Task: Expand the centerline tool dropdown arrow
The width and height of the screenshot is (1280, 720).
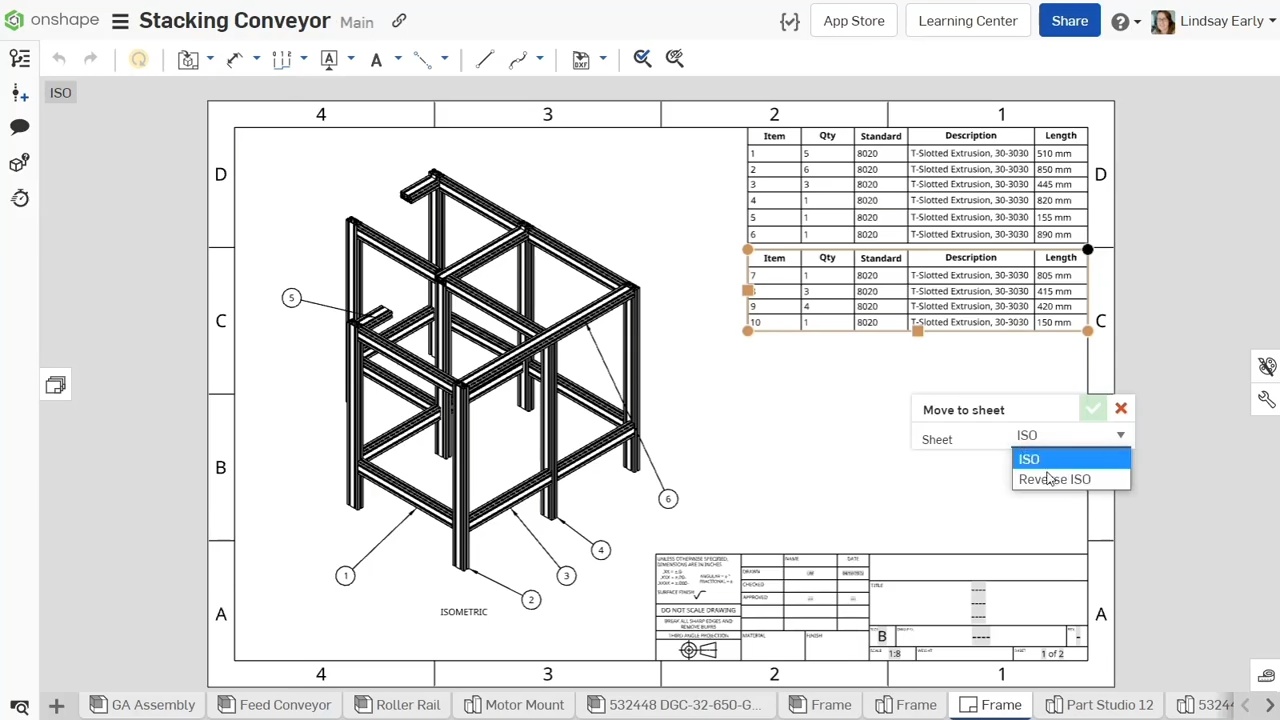Action: coord(445,59)
